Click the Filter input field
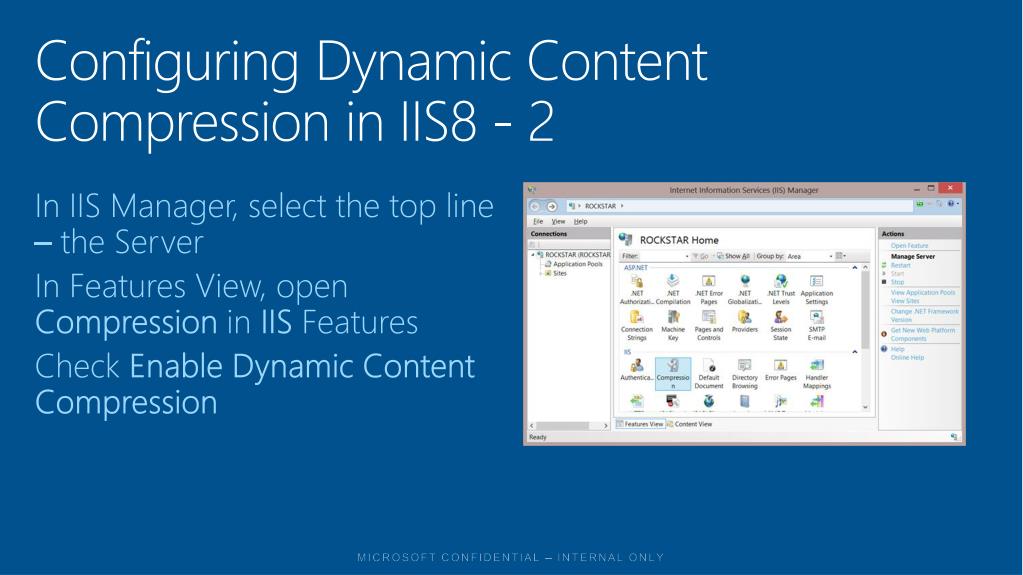 point(662,256)
